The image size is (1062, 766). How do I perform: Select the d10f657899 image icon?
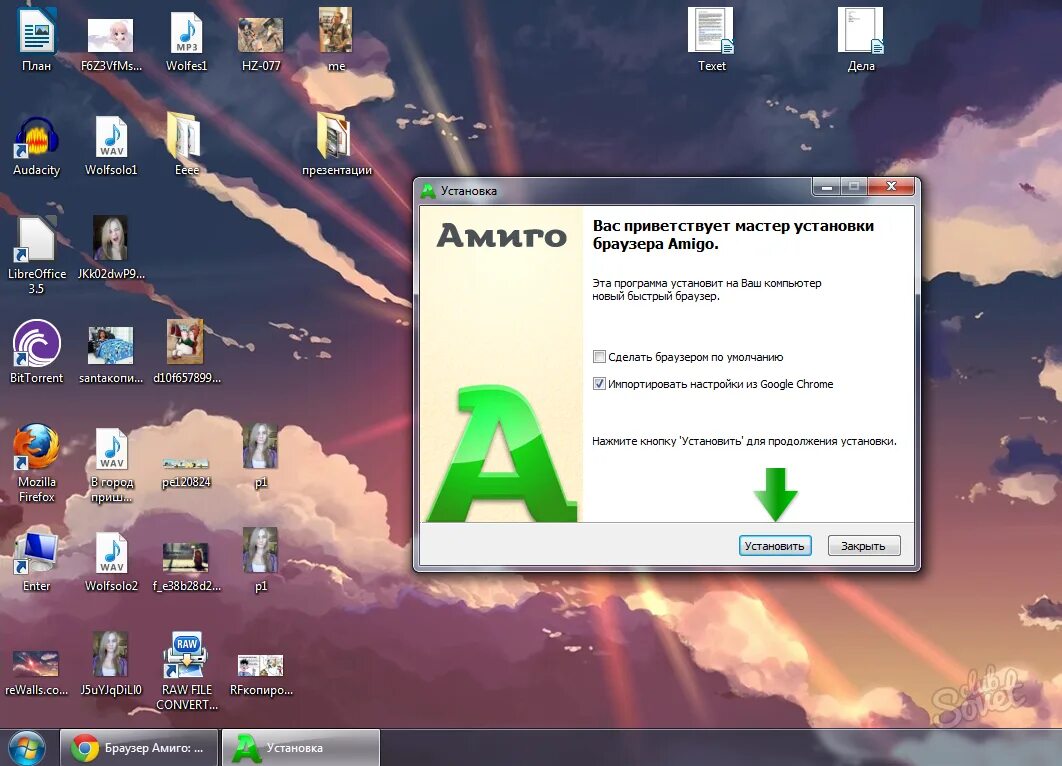coord(185,342)
